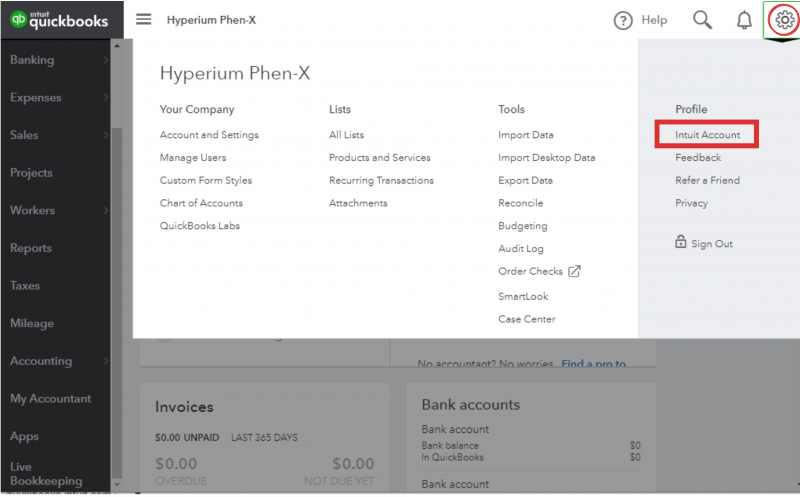Open Apps in the sidebar
Screen dimensions: 800x497
point(24,437)
